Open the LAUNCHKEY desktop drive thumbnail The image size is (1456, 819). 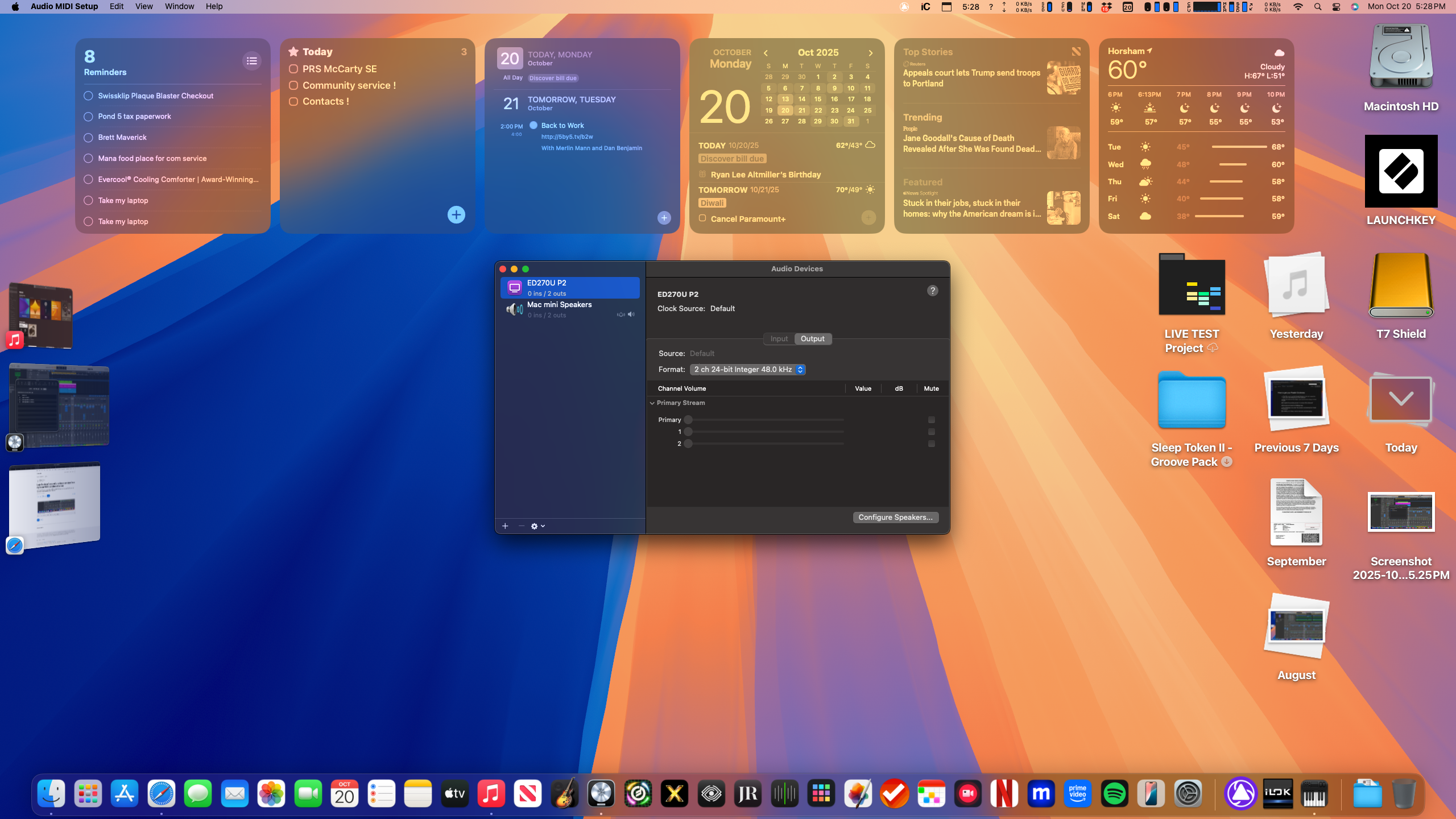pyautogui.click(x=1401, y=171)
